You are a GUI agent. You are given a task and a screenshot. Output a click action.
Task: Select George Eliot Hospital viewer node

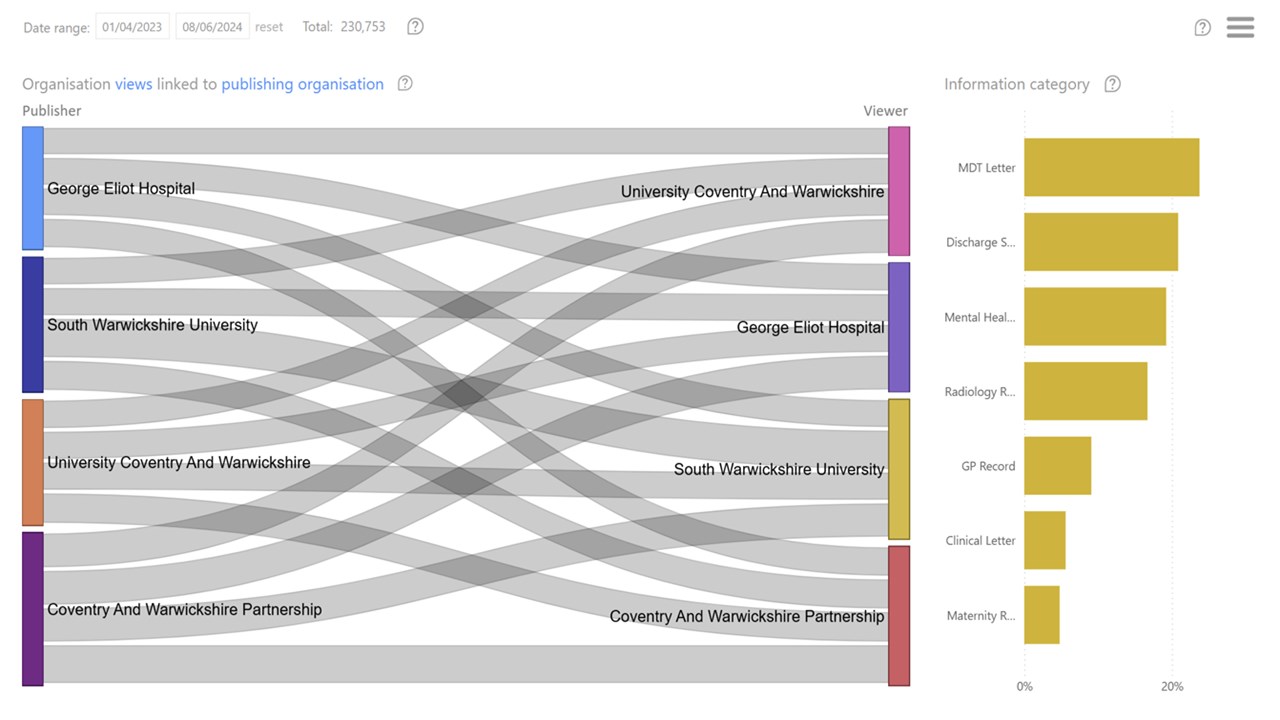point(899,327)
